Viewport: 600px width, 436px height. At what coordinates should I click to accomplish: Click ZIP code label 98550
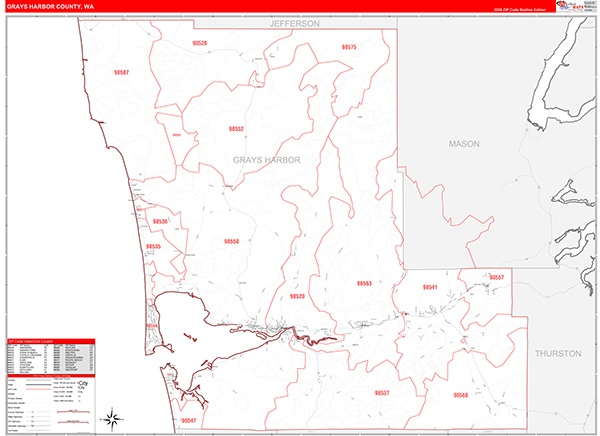click(232, 241)
